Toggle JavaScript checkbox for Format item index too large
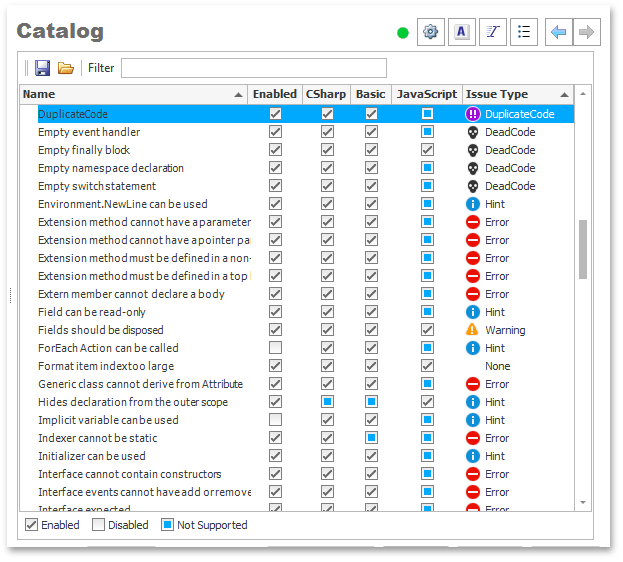Viewport: 623px width, 562px height. 427,366
